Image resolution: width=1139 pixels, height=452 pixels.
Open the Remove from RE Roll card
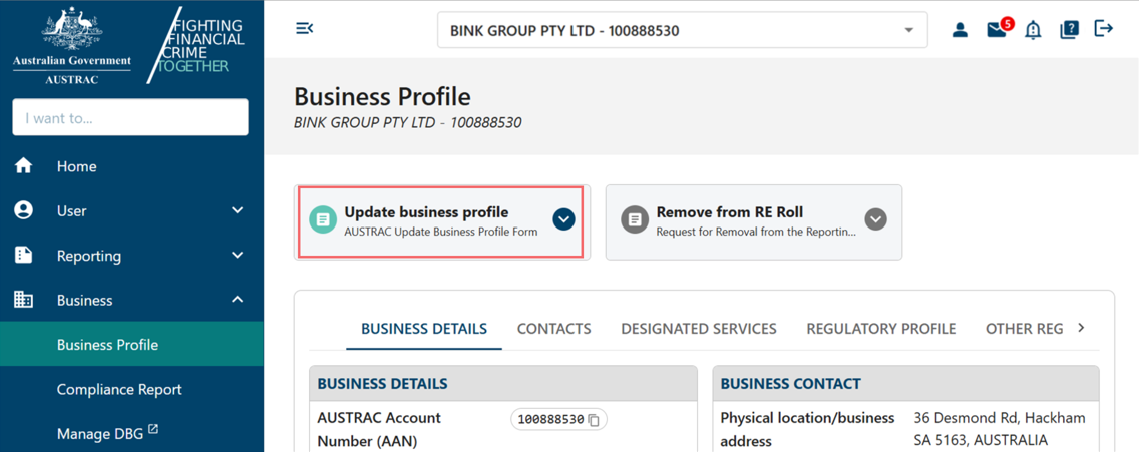754,222
